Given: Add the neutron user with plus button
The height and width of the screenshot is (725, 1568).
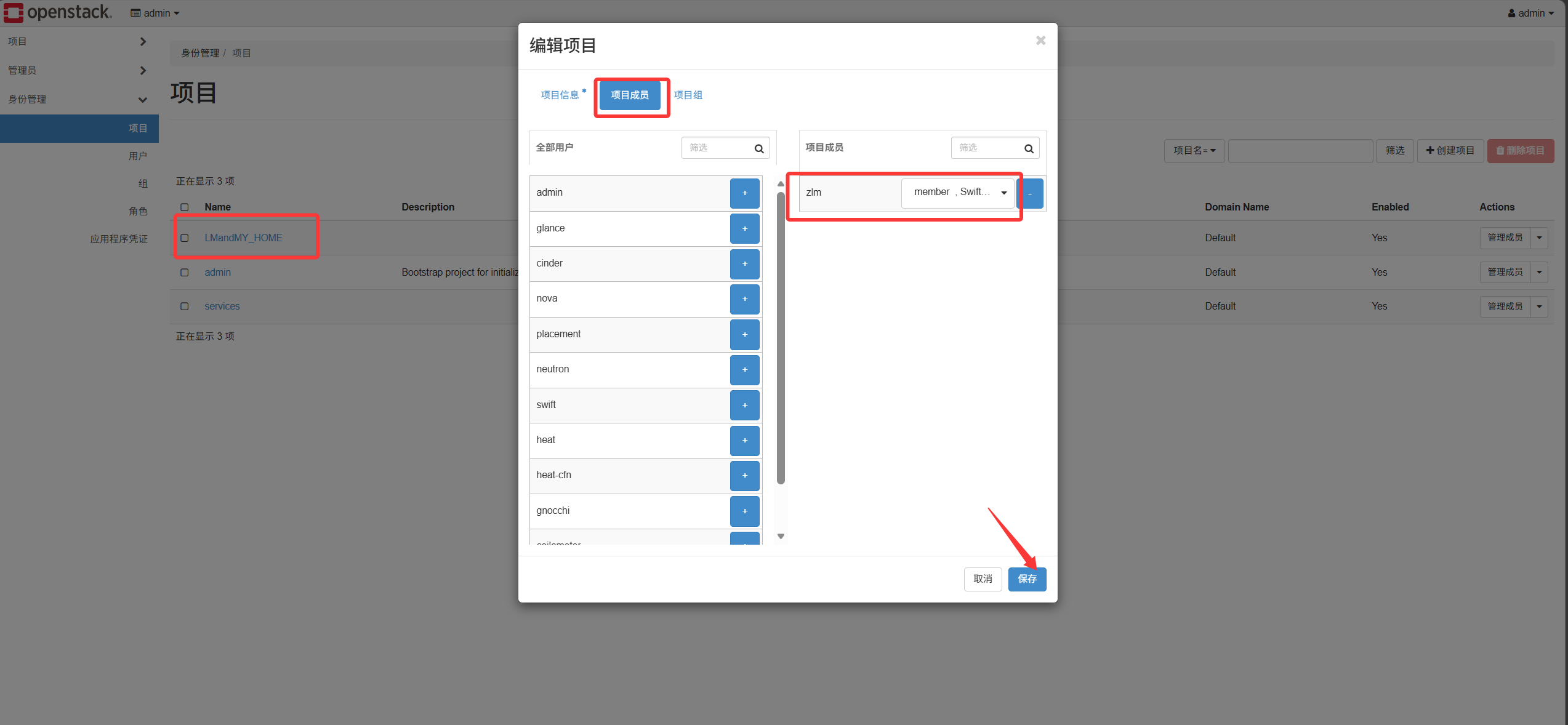Looking at the screenshot, I should pos(744,370).
